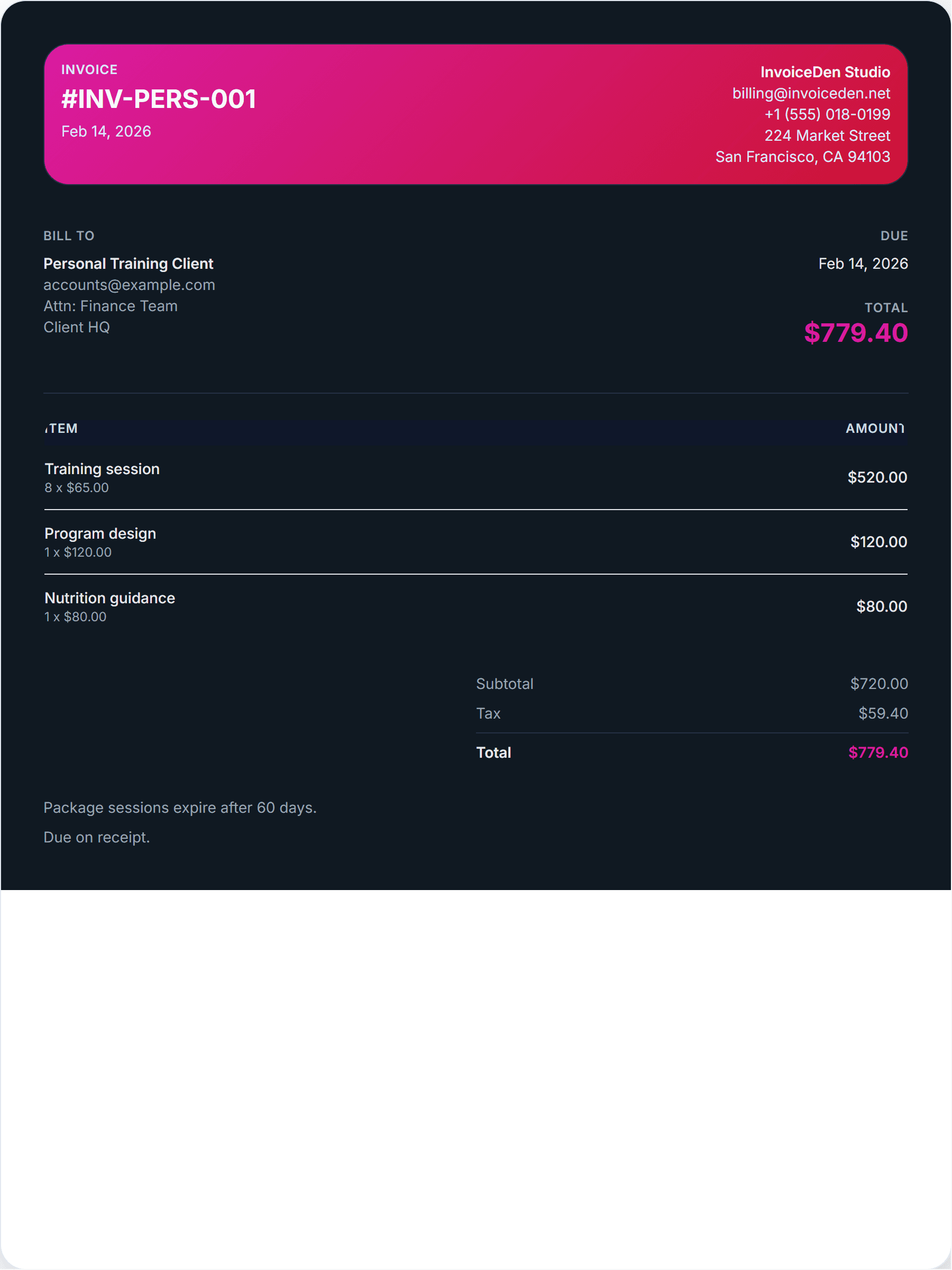Image resolution: width=952 pixels, height=1270 pixels.
Task: Click the $520.00 training session amount
Action: [877, 477]
